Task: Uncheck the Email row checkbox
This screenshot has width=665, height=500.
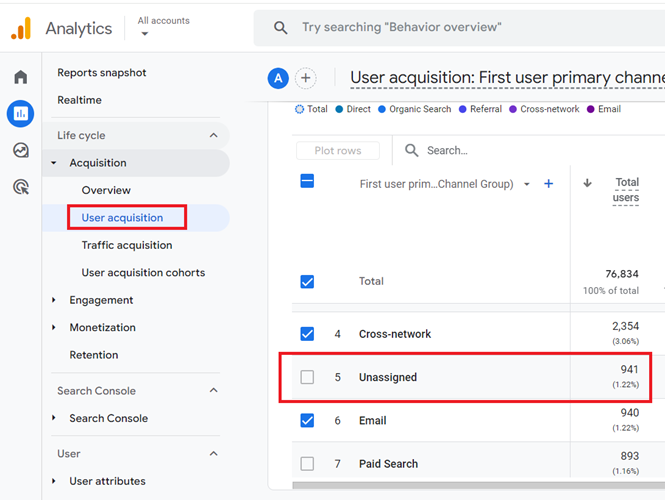Action: click(307, 421)
